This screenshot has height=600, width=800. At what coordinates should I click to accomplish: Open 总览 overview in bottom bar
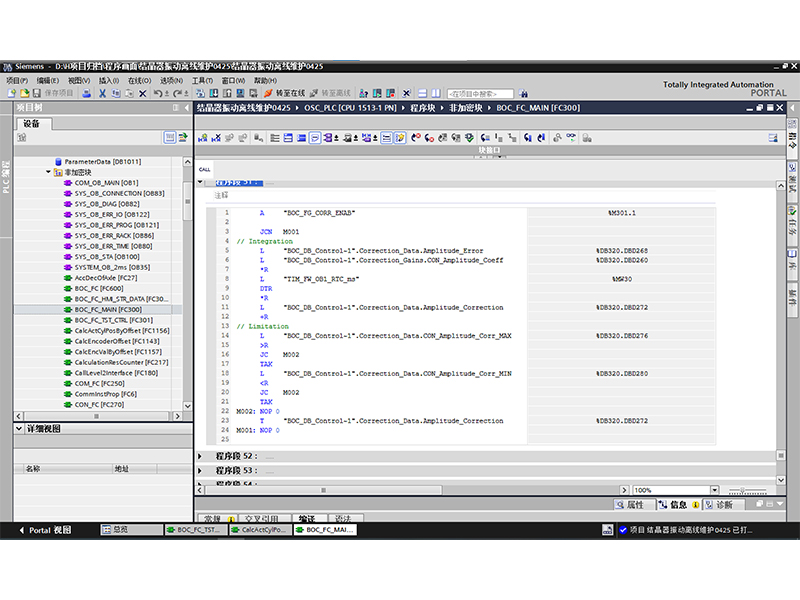click(132, 530)
